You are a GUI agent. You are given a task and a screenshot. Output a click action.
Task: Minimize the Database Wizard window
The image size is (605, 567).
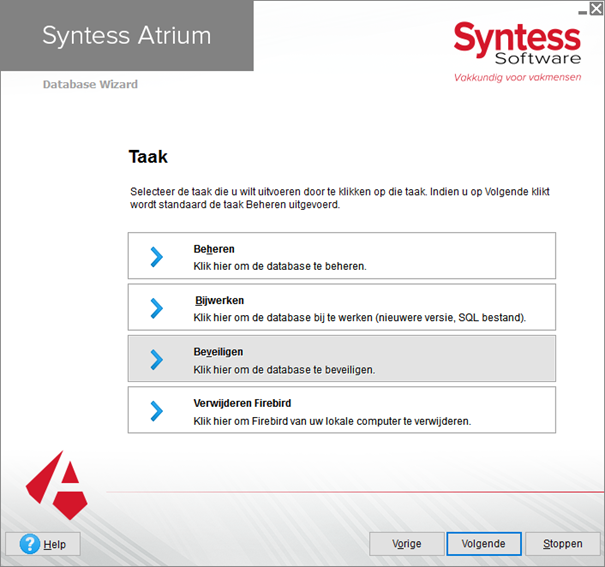tap(583, 12)
